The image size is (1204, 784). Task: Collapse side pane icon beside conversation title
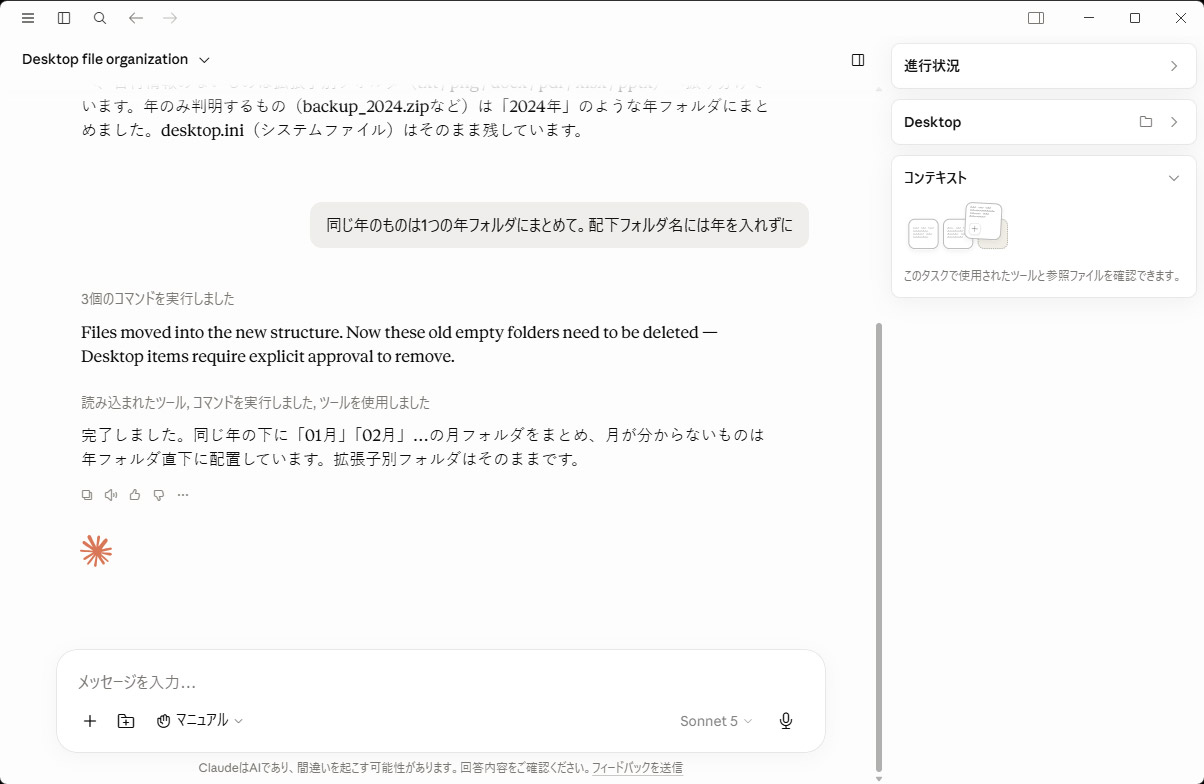pos(858,60)
